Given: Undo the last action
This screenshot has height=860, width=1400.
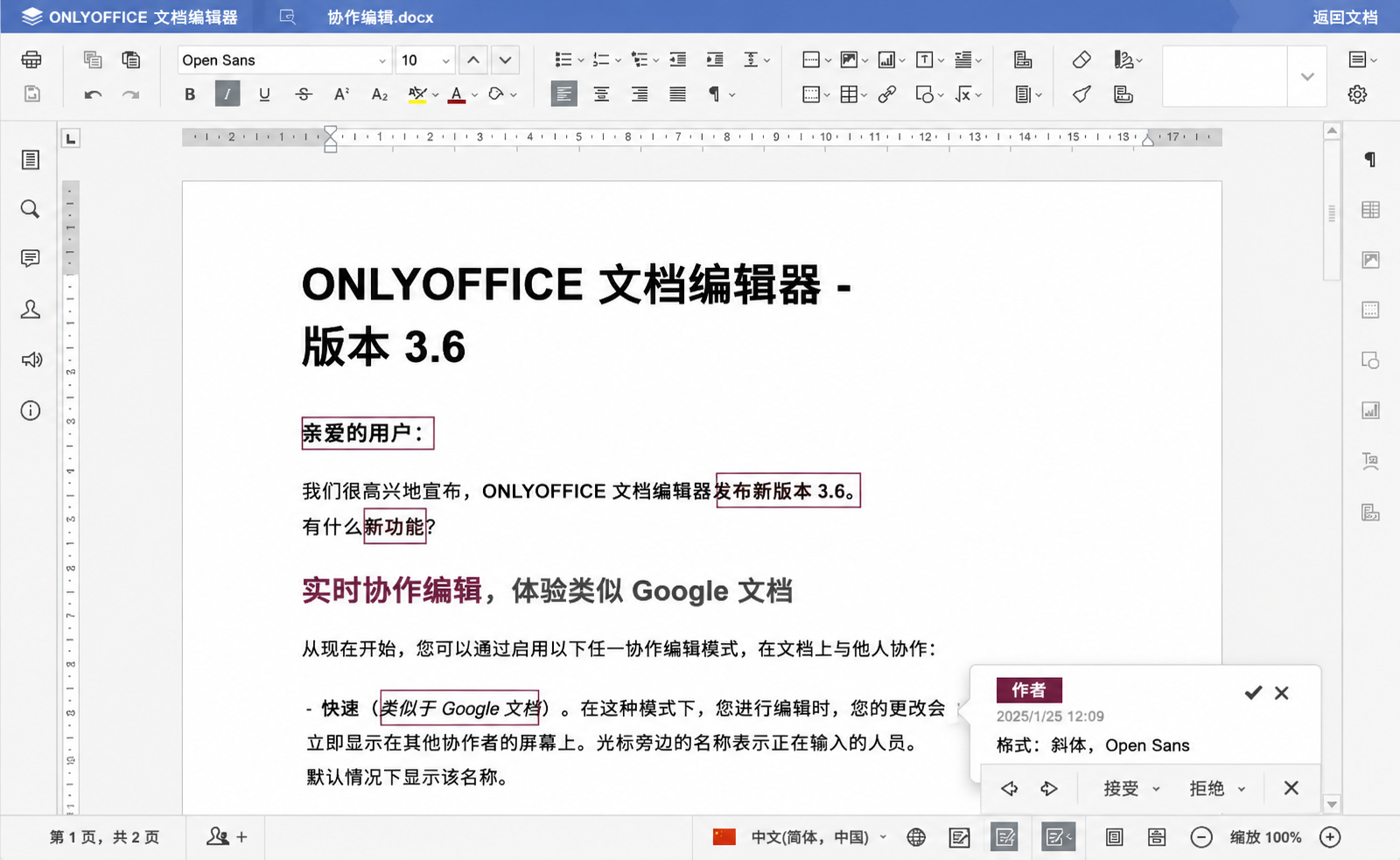Looking at the screenshot, I should [93, 94].
